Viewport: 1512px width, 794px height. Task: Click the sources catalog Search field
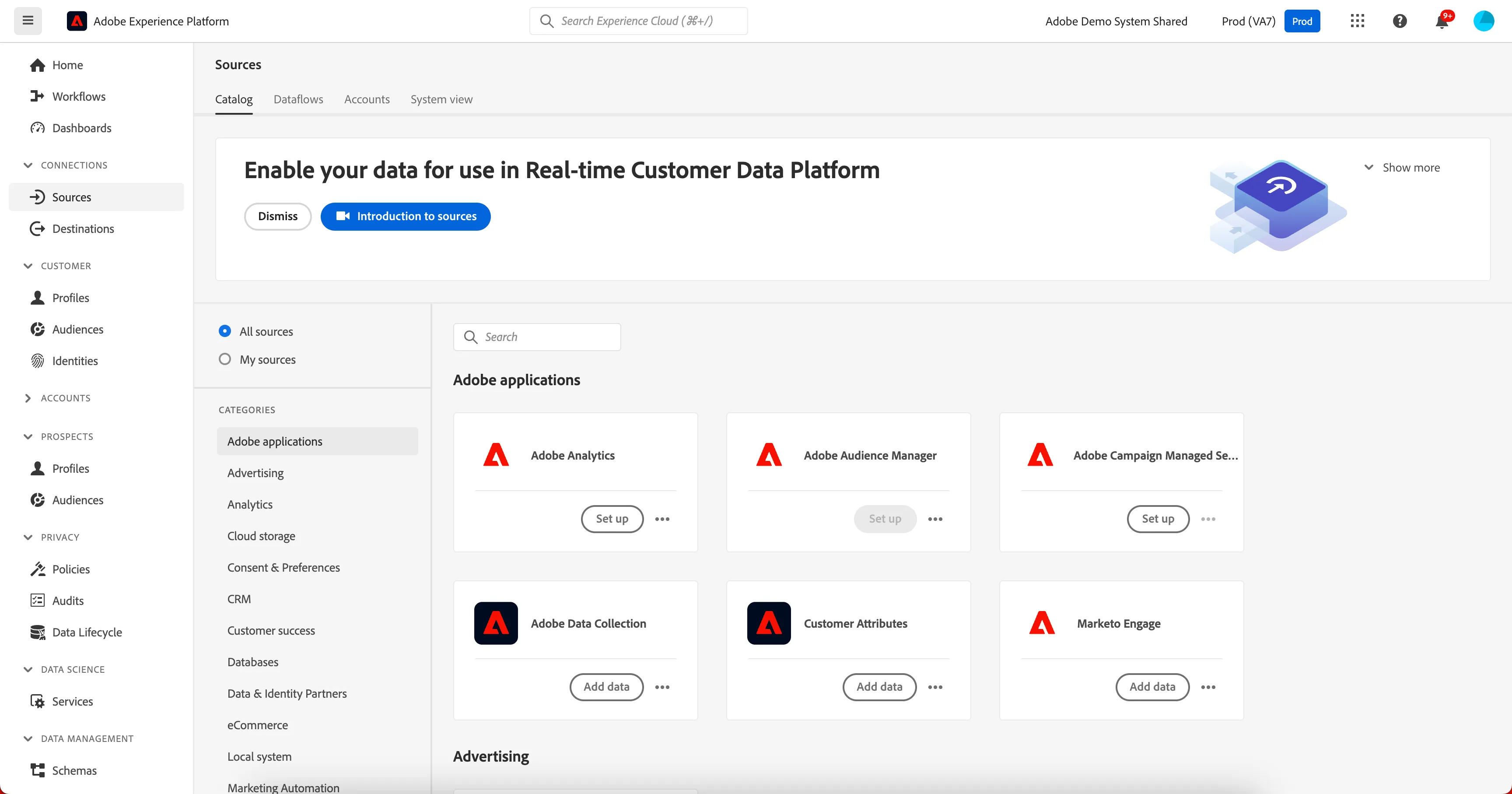[536, 337]
